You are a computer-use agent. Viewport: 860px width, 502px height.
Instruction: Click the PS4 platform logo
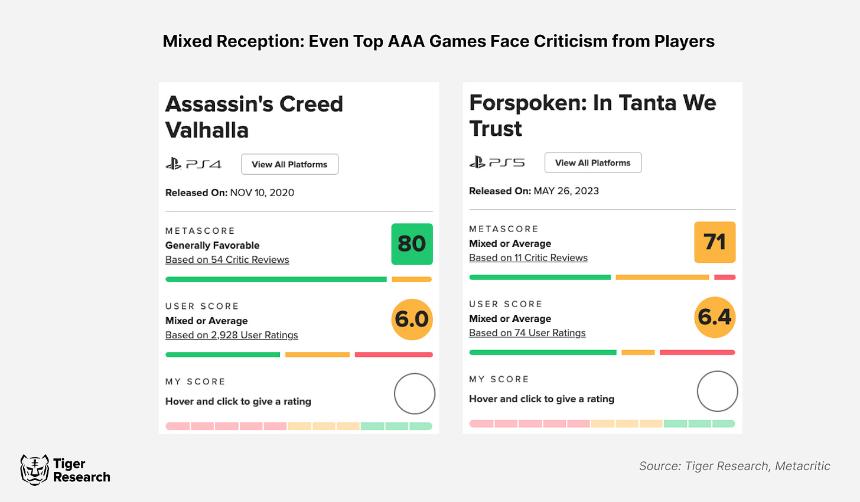[x=194, y=164]
